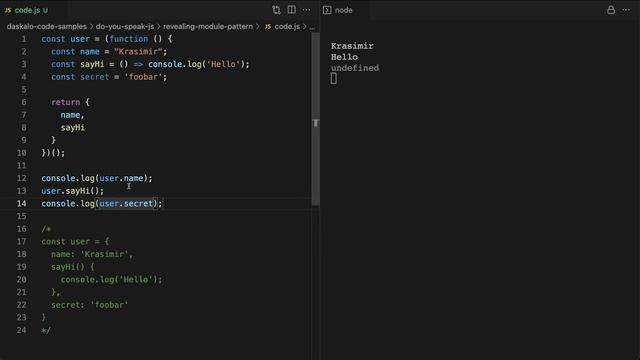Open the editor more actions menu
The image size is (640, 360).
[307, 10]
